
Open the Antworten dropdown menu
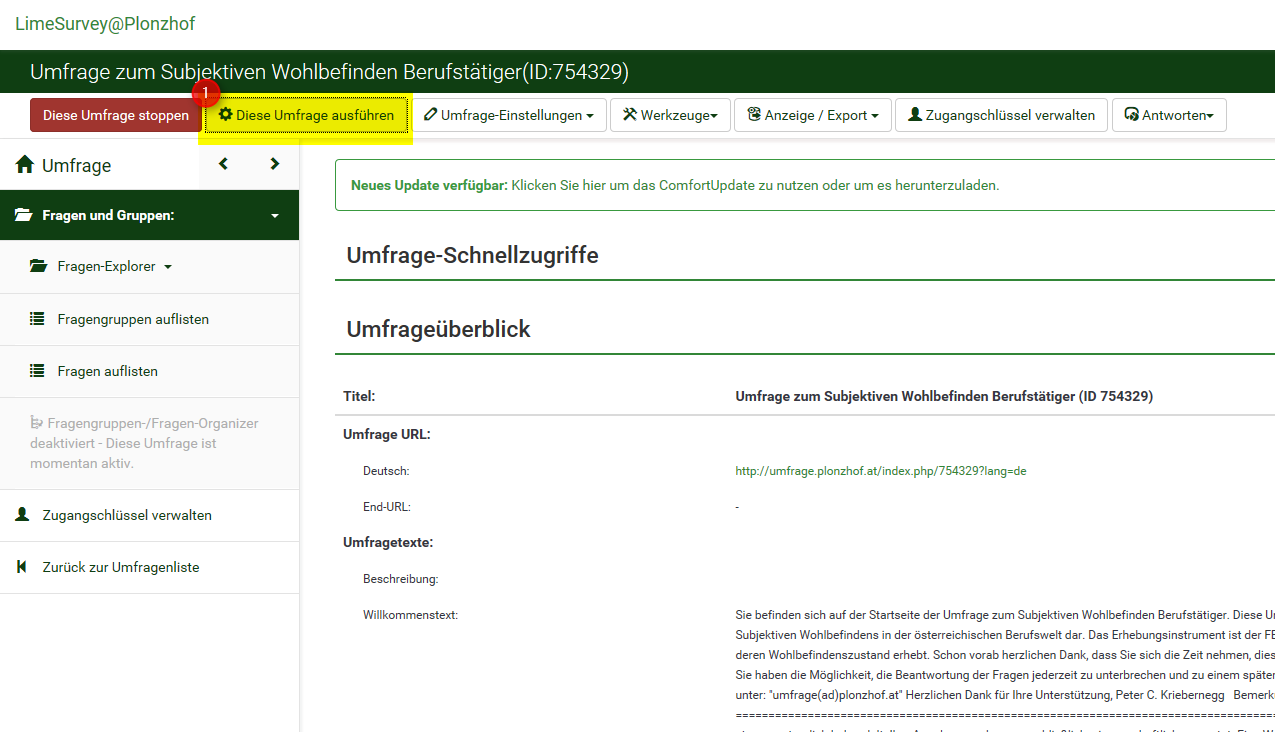coord(1168,115)
